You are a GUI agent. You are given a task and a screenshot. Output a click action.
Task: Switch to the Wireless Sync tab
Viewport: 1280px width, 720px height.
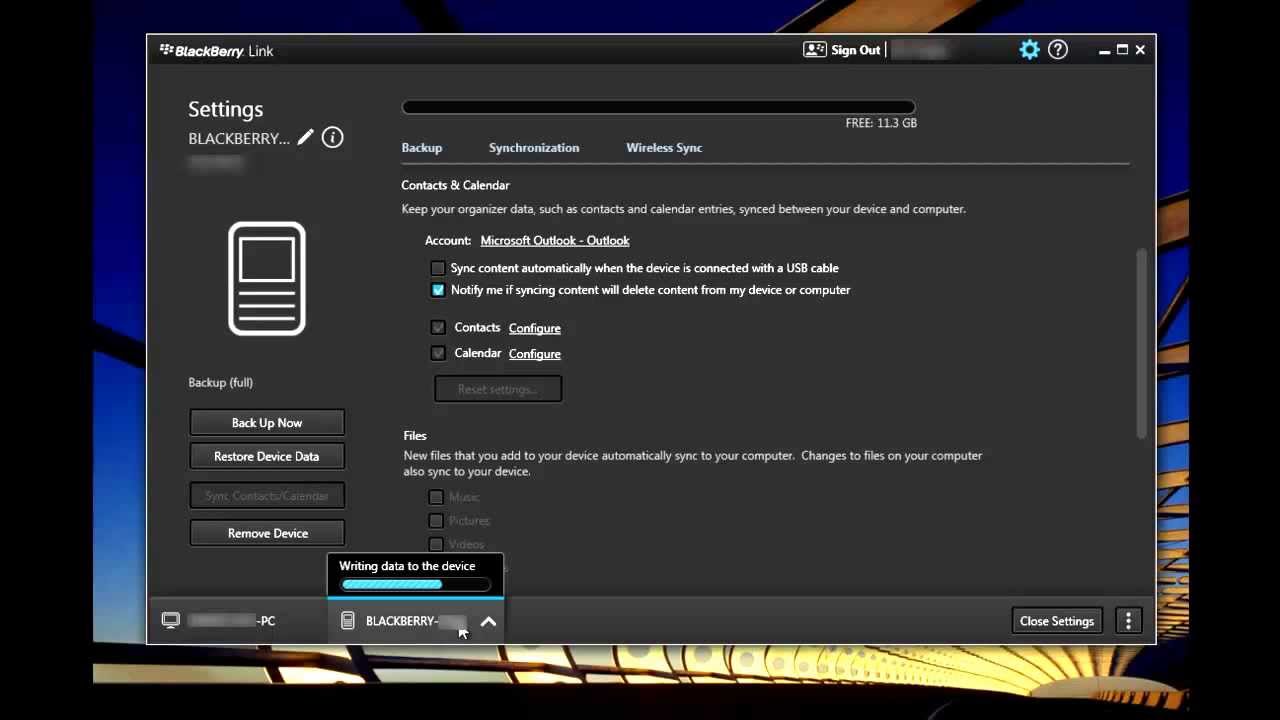click(x=664, y=148)
